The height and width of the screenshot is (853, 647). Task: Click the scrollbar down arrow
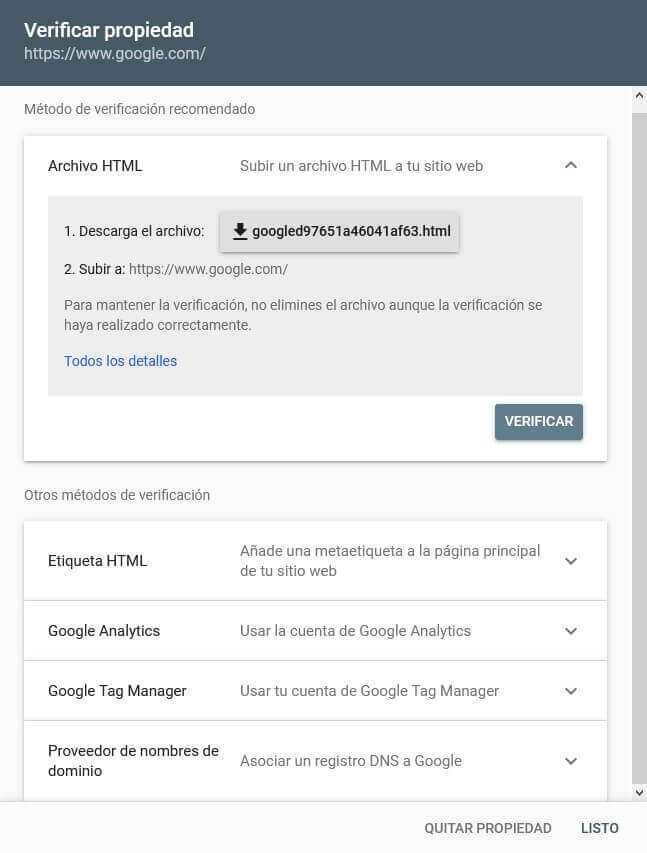pos(639,793)
